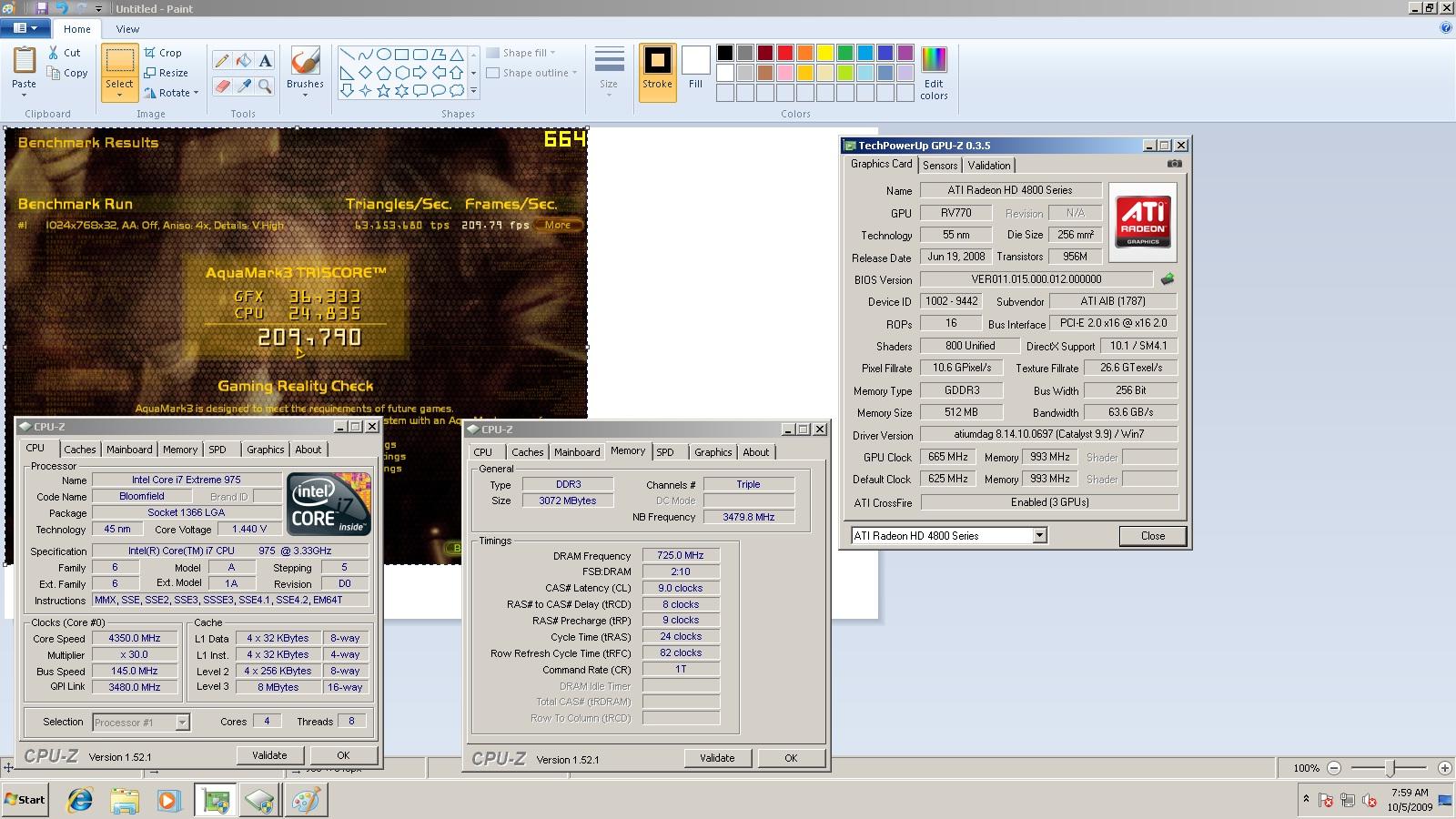
Task: Click GPU-Z screenshot camera icon
Action: pyautogui.click(x=1175, y=164)
